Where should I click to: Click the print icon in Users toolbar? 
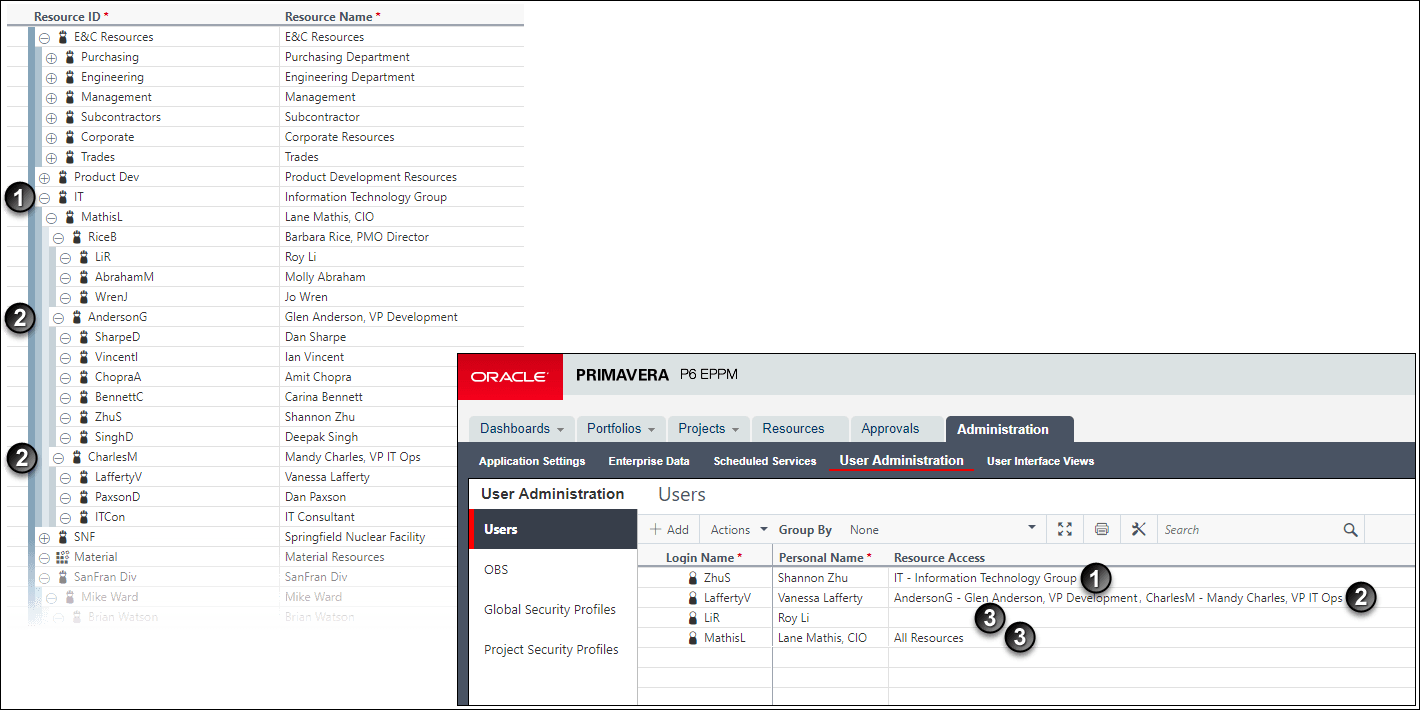1101,530
